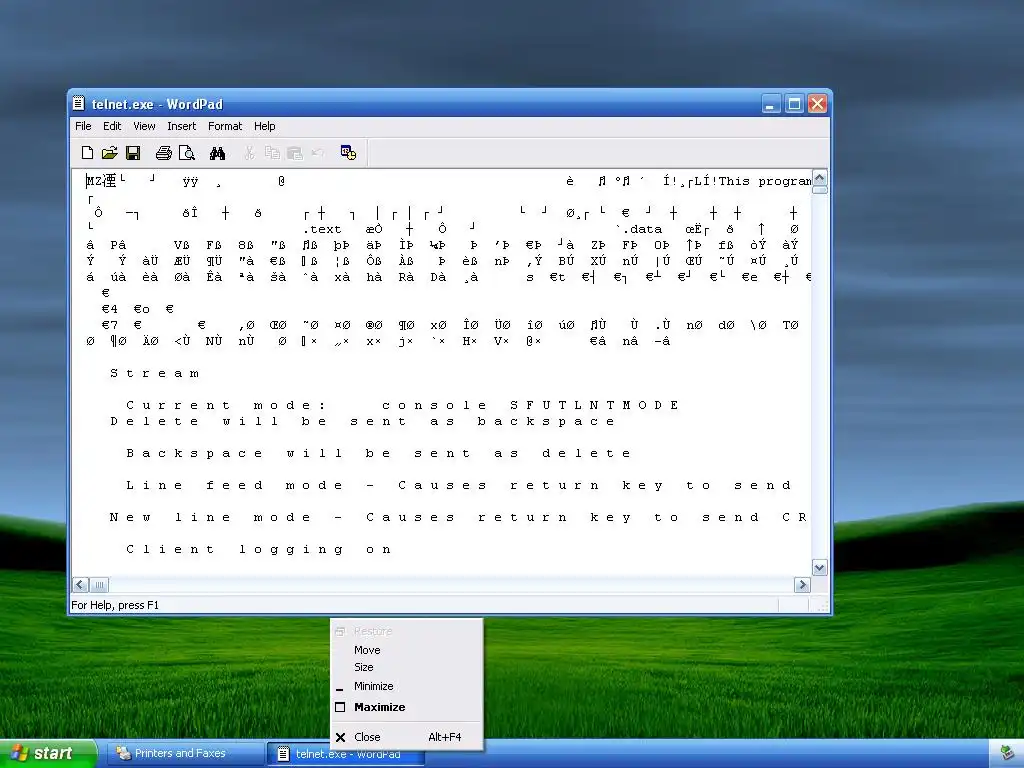Choose Size in the context menu
Image resolution: width=1024 pixels, height=768 pixels.
pyautogui.click(x=407, y=667)
